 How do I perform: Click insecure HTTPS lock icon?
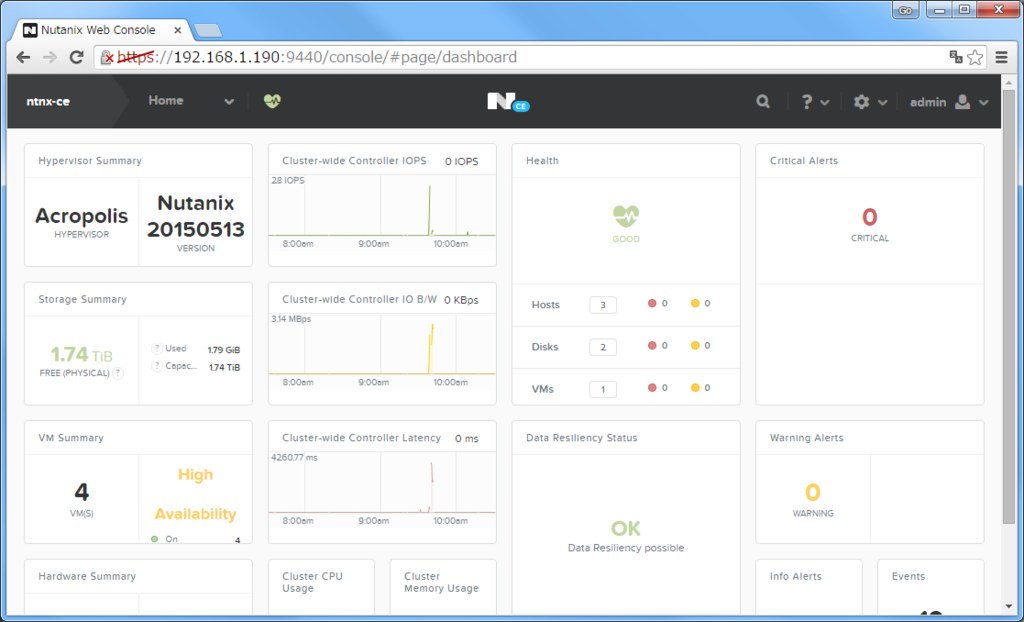click(107, 57)
